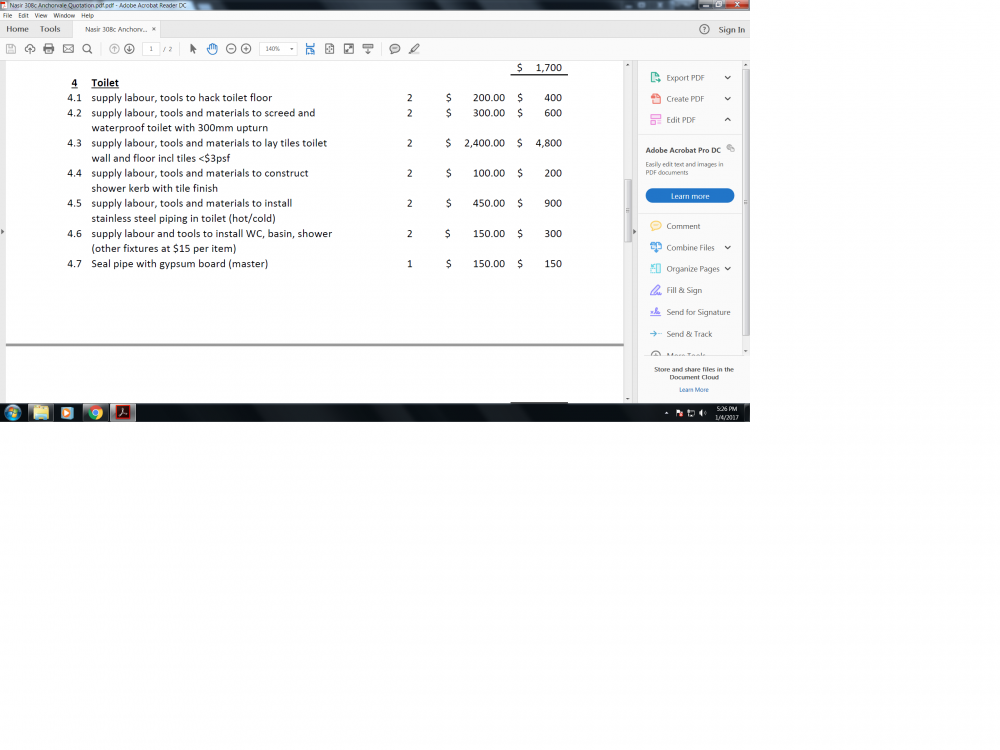Switch to the Home tab
The height and width of the screenshot is (750, 1000).
17,29
